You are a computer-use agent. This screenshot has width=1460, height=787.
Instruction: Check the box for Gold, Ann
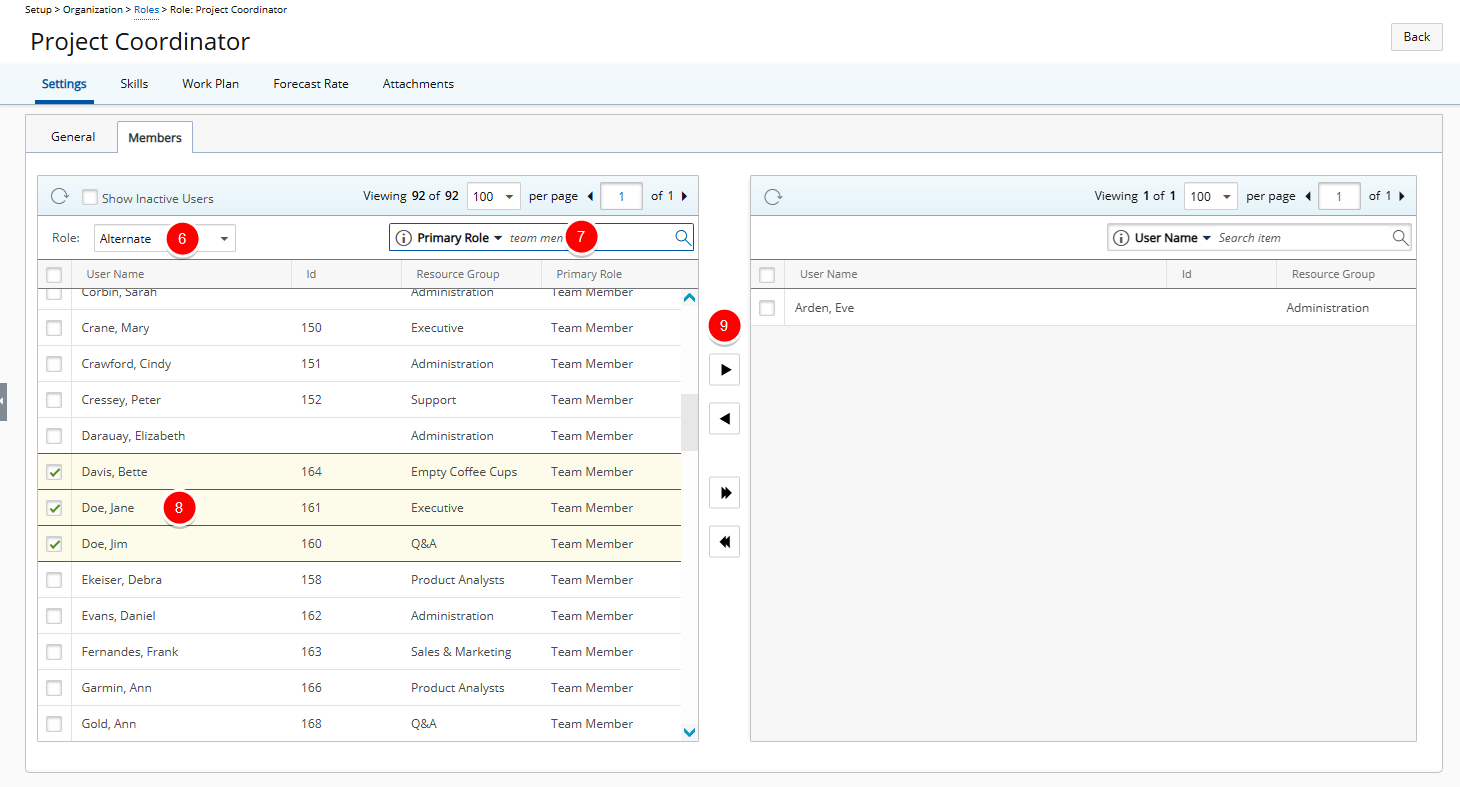[x=54, y=724]
